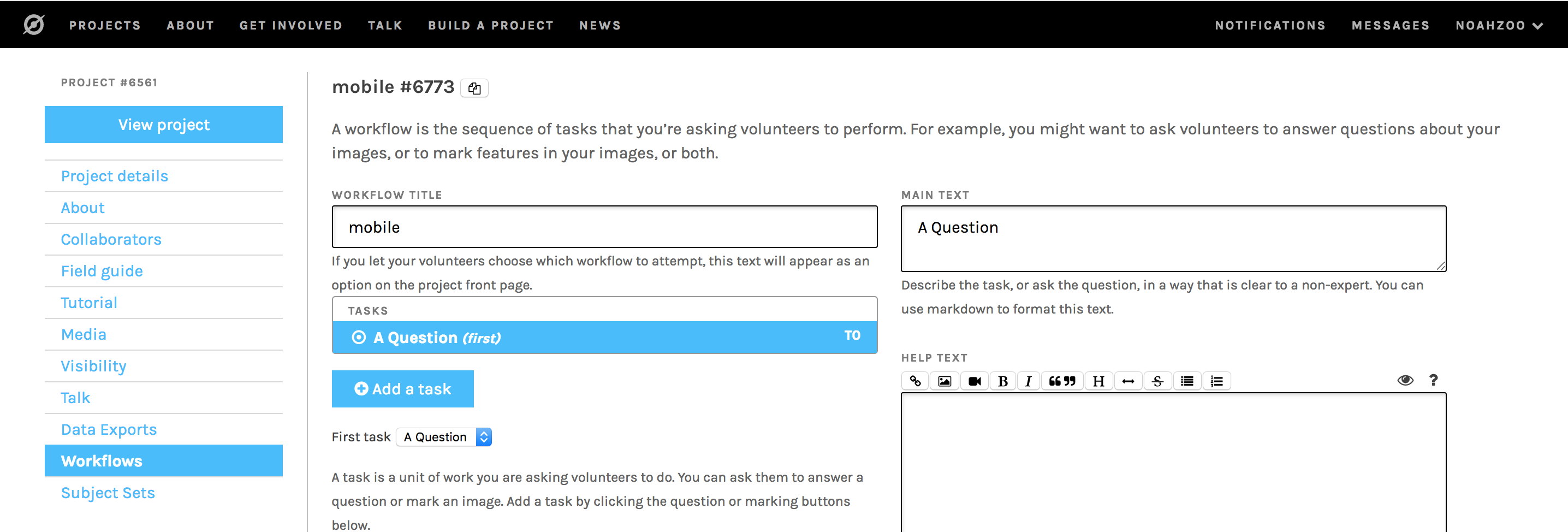This screenshot has height=532, width=1568.
Task: Insert an image in help text
Action: click(x=944, y=381)
